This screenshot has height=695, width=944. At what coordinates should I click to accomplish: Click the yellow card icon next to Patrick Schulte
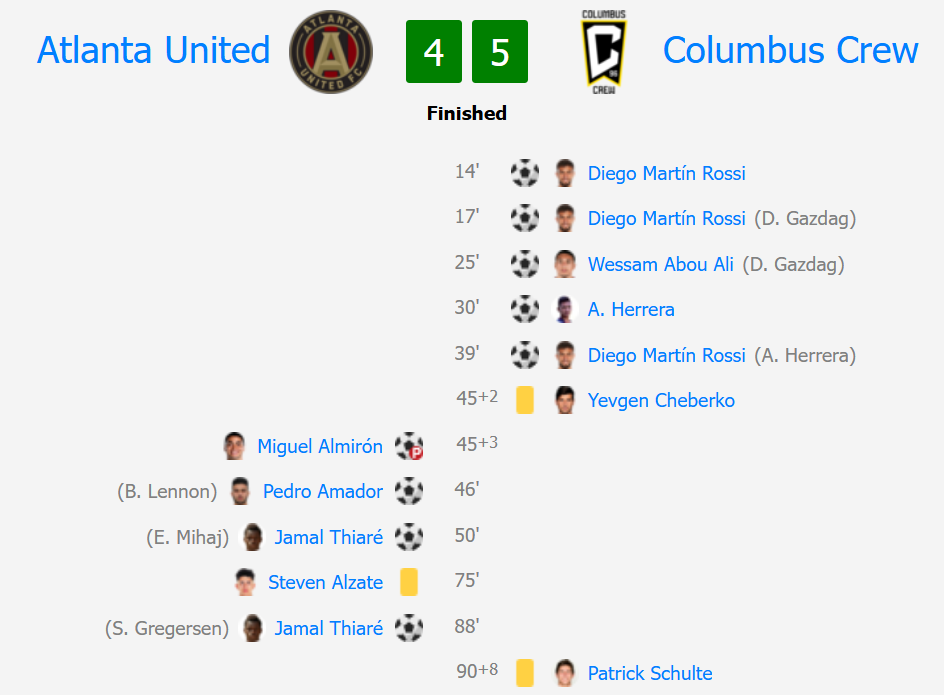[525, 673]
